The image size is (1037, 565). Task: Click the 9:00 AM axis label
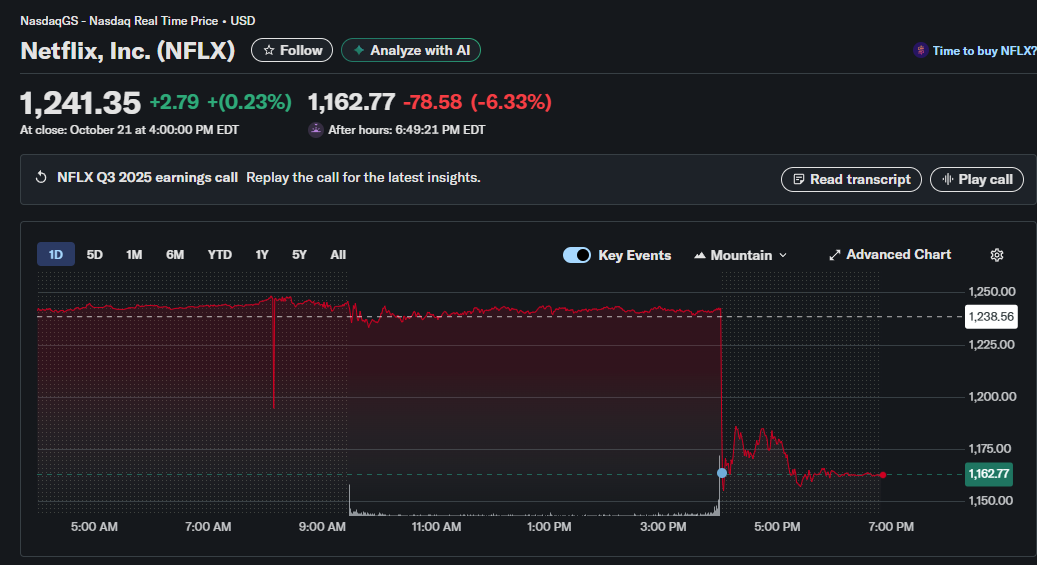(x=322, y=527)
